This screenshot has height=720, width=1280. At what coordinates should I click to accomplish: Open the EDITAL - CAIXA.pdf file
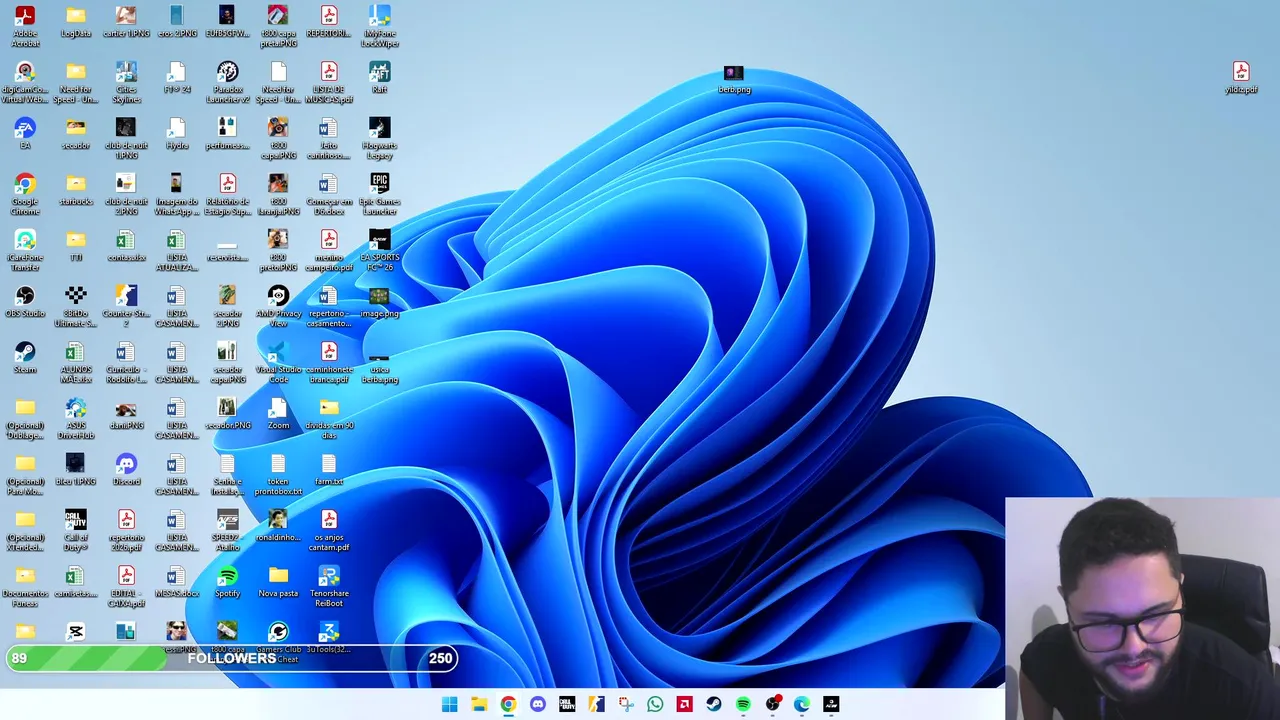[126, 586]
